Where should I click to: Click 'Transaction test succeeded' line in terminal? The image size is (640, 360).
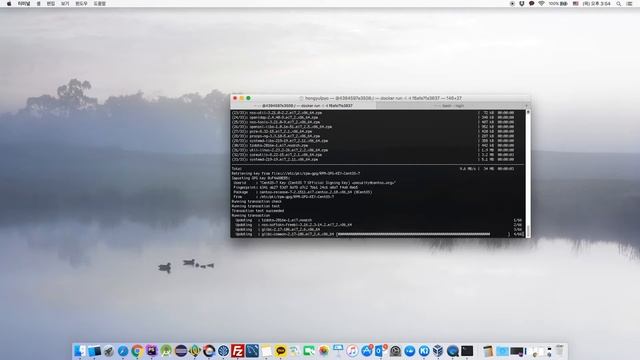[258, 211]
